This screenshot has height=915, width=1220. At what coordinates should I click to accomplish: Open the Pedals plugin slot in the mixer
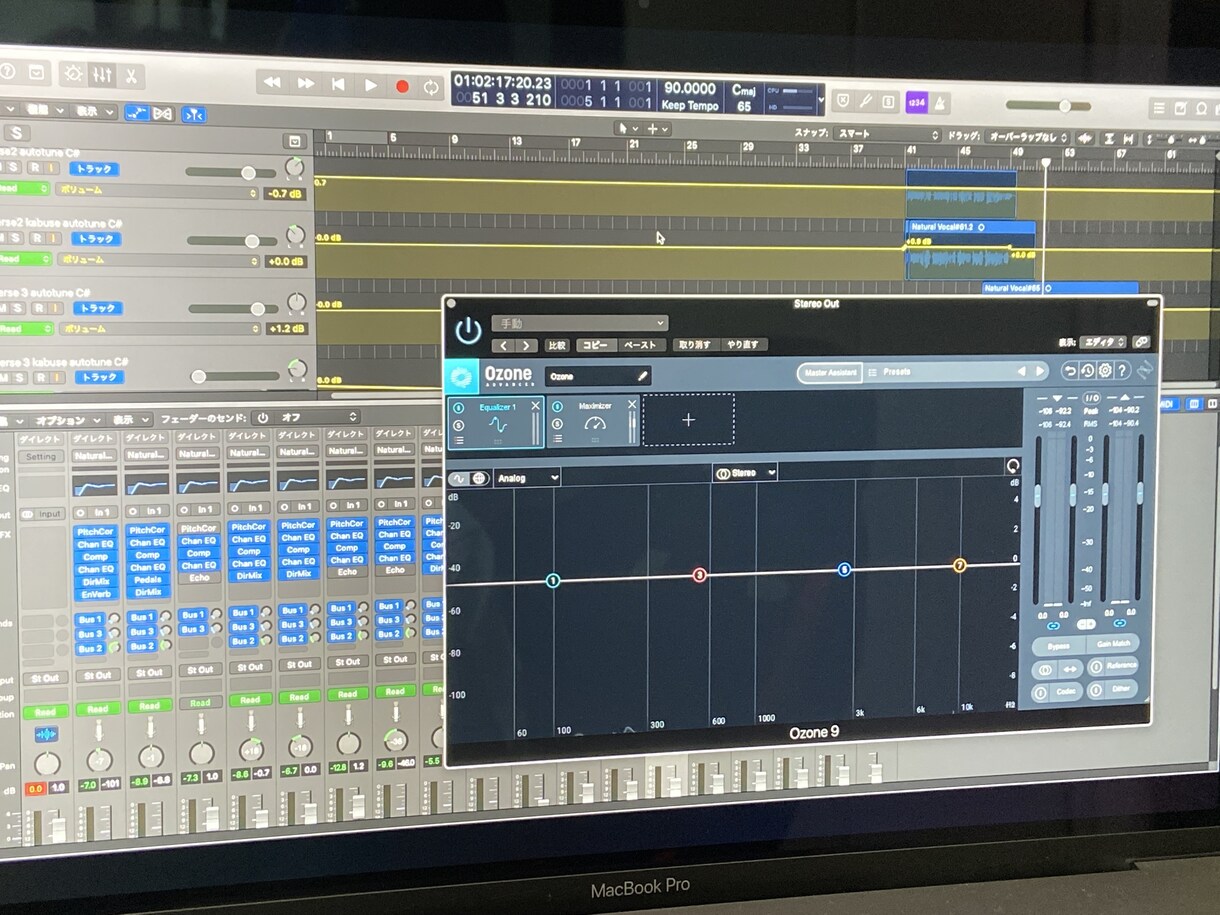pos(148,579)
